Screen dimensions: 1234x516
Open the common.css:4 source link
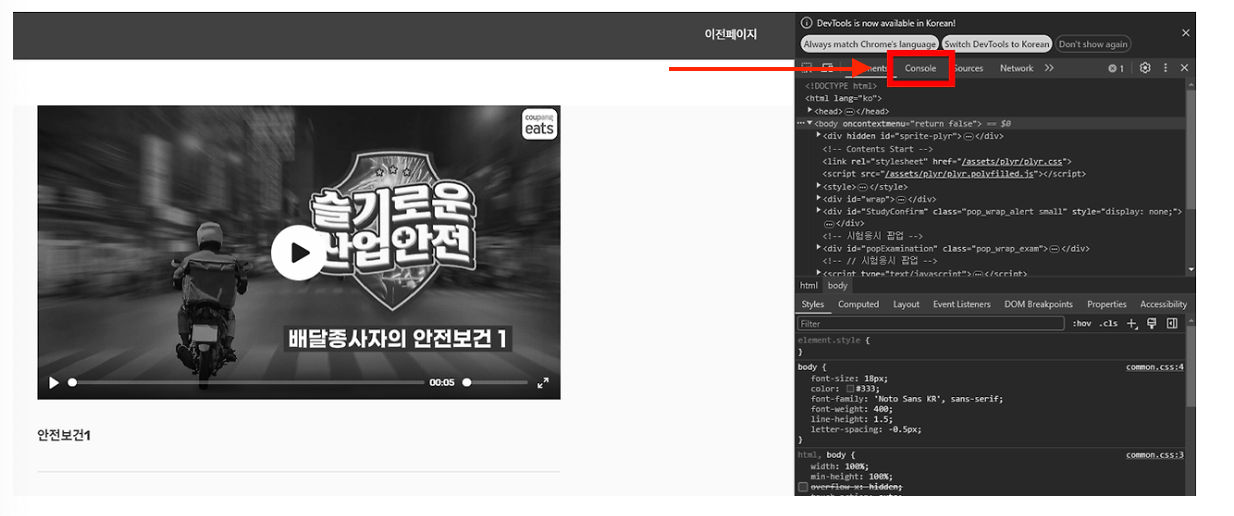tap(1155, 367)
